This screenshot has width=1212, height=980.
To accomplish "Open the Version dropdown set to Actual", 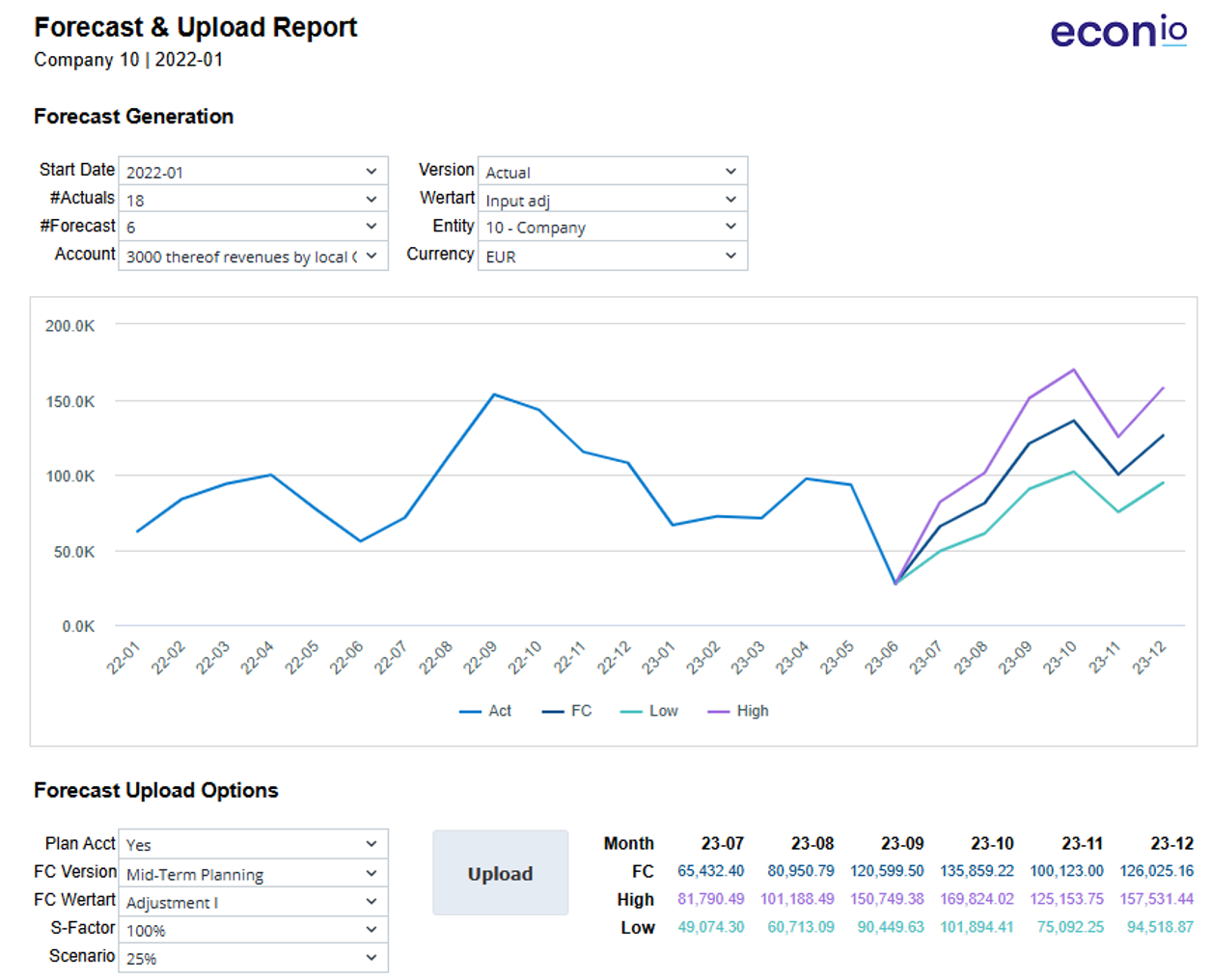I will [x=612, y=172].
